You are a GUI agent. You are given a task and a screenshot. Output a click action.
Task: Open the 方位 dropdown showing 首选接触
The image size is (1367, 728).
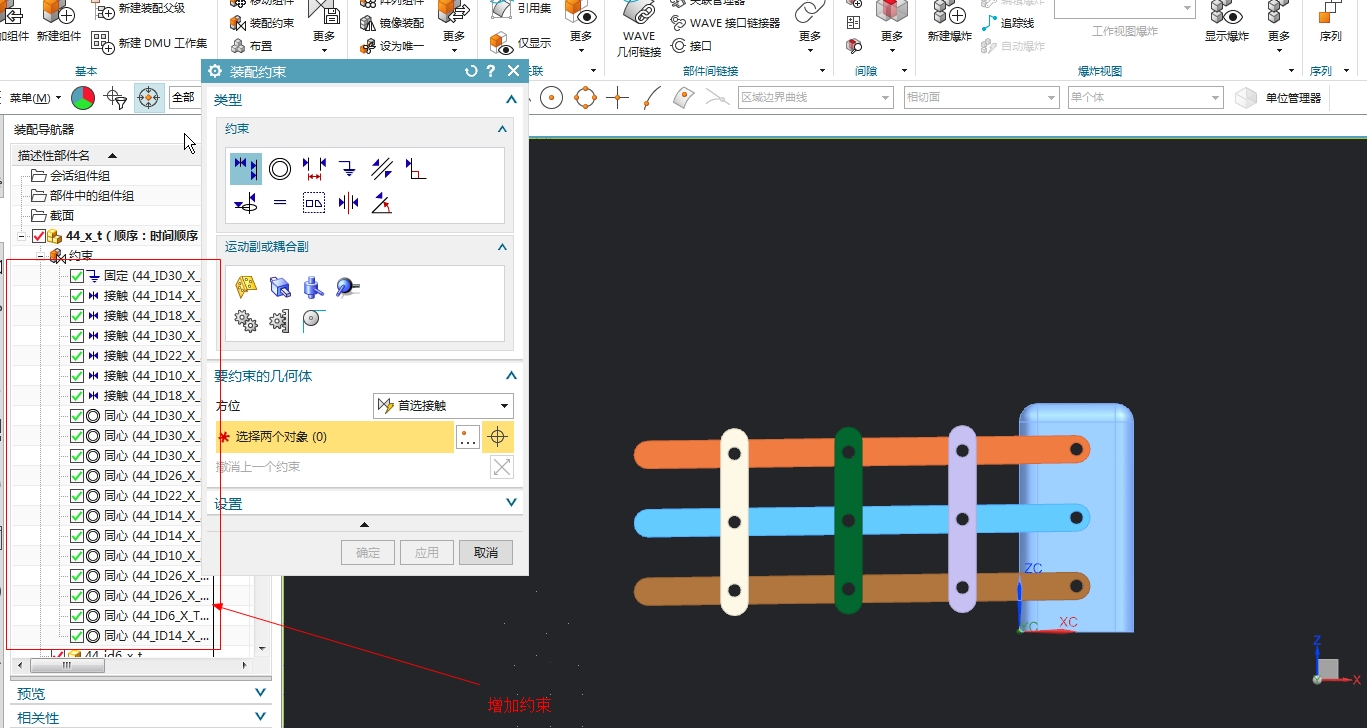pos(443,406)
